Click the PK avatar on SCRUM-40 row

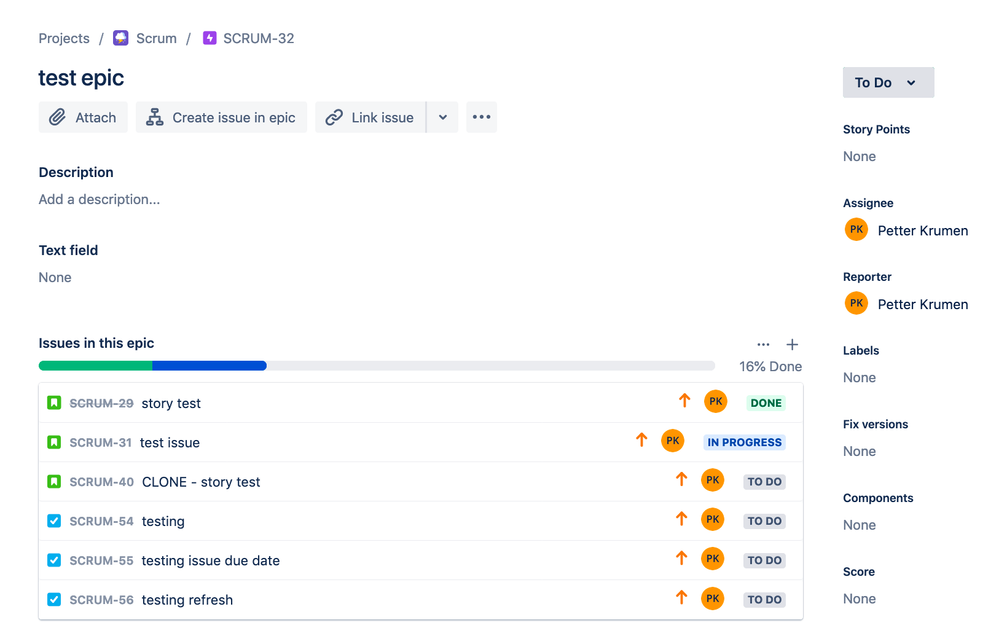(x=712, y=480)
